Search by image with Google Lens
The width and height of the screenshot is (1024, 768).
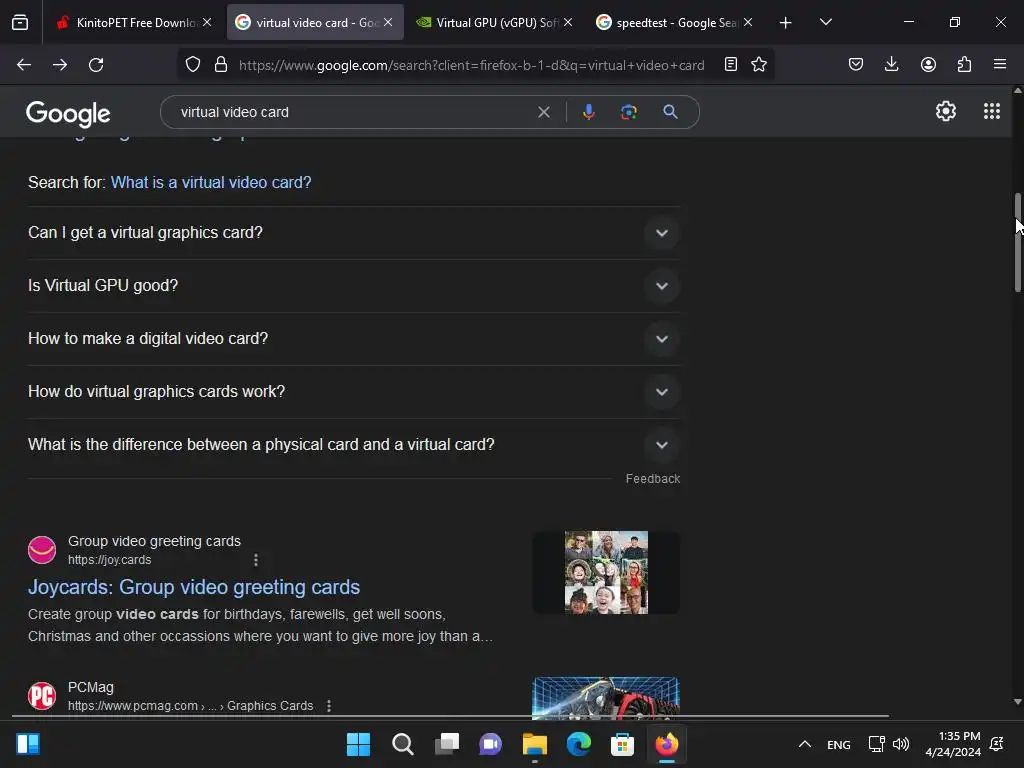click(629, 112)
